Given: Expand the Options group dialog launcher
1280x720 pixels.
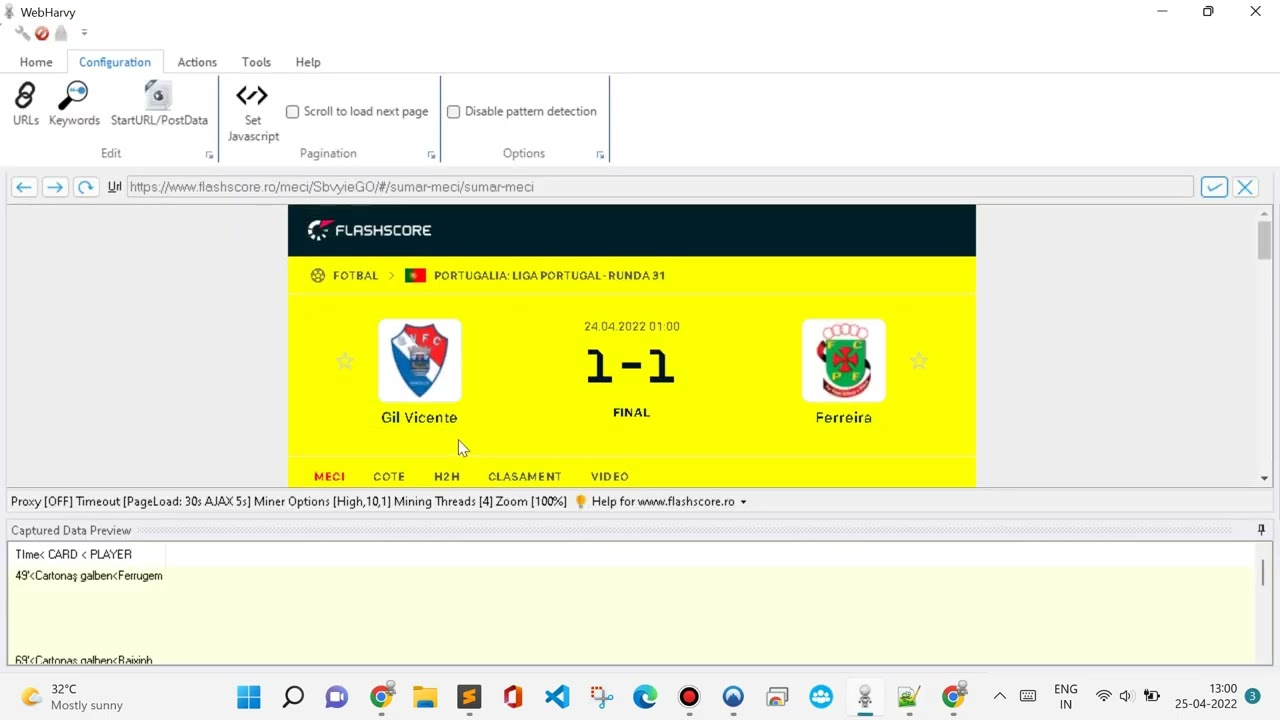Looking at the screenshot, I should coord(600,155).
